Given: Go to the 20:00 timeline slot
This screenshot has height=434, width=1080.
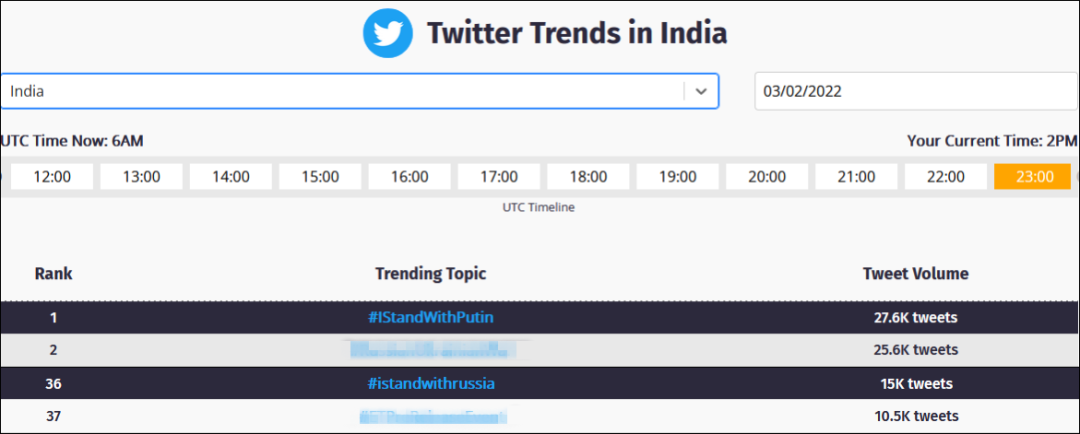Looking at the screenshot, I should pyautogui.click(x=767, y=176).
